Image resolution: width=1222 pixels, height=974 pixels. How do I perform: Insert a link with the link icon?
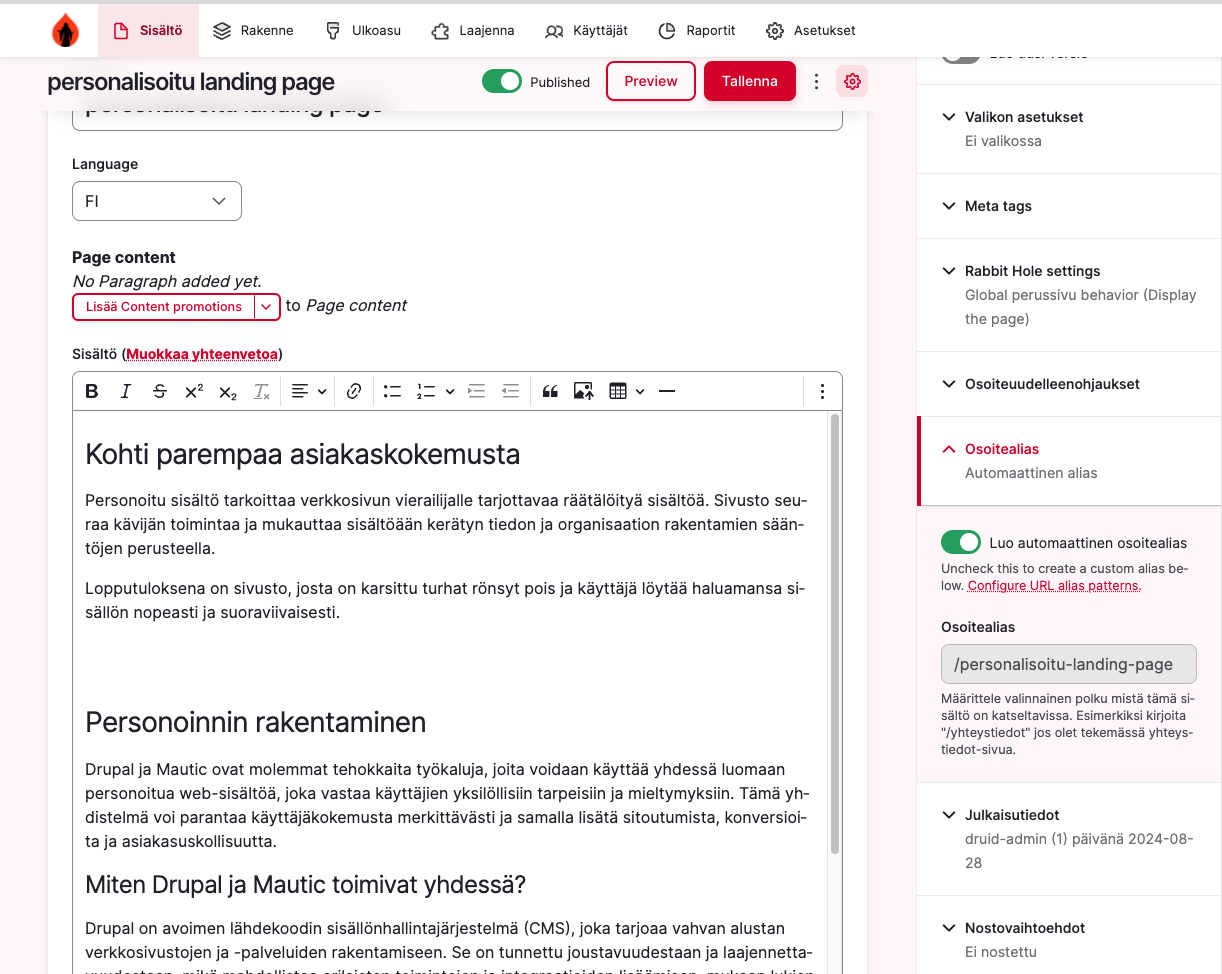click(x=353, y=391)
